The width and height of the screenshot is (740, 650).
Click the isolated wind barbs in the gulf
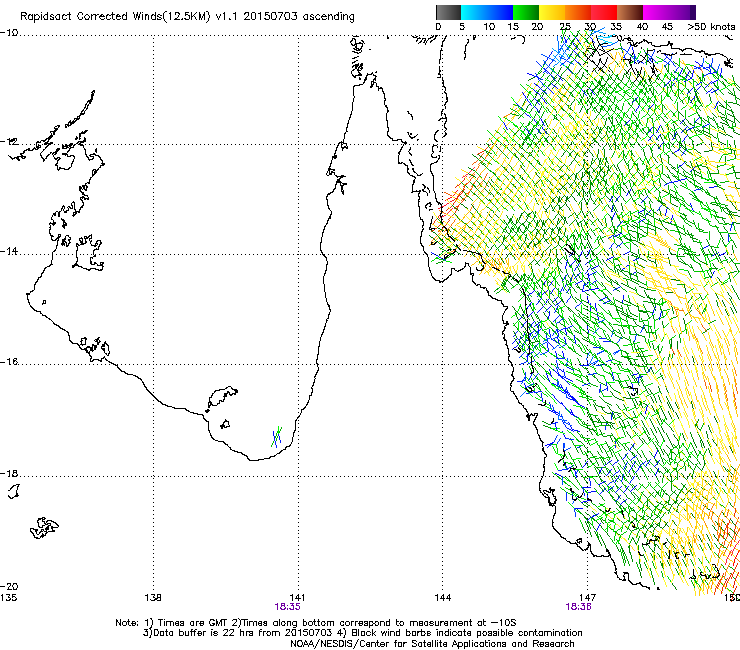point(277,436)
